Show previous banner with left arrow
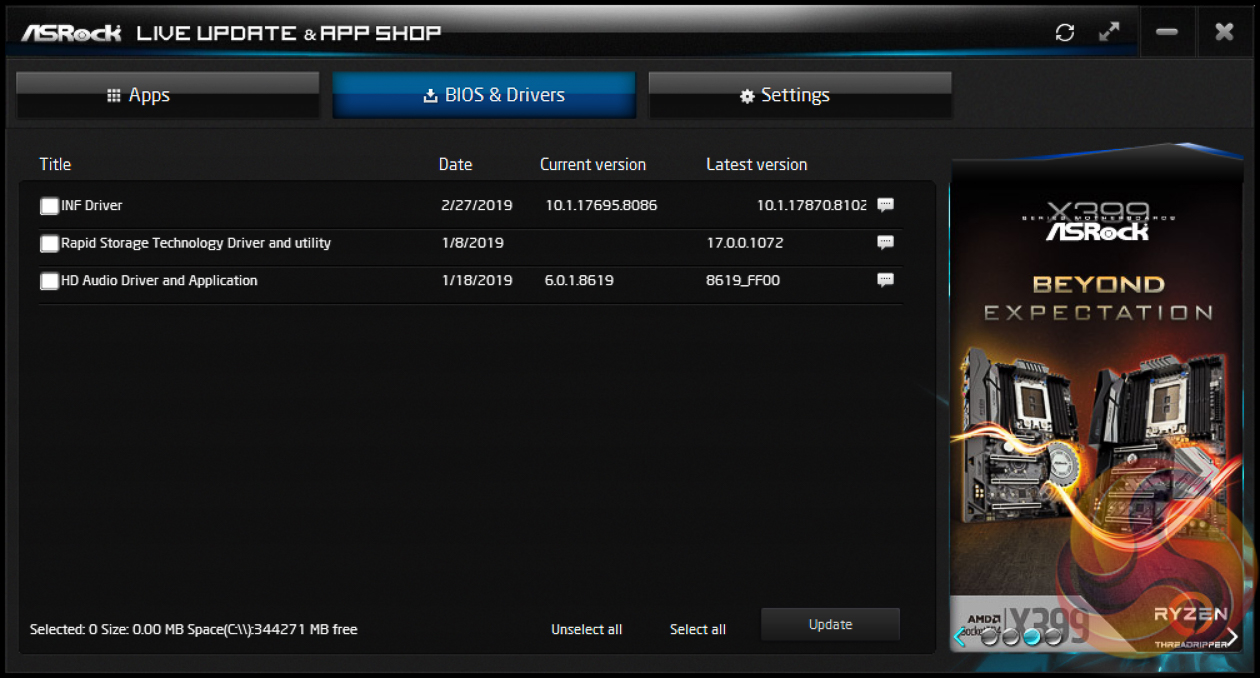The width and height of the screenshot is (1260, 678). pos(961,637)
